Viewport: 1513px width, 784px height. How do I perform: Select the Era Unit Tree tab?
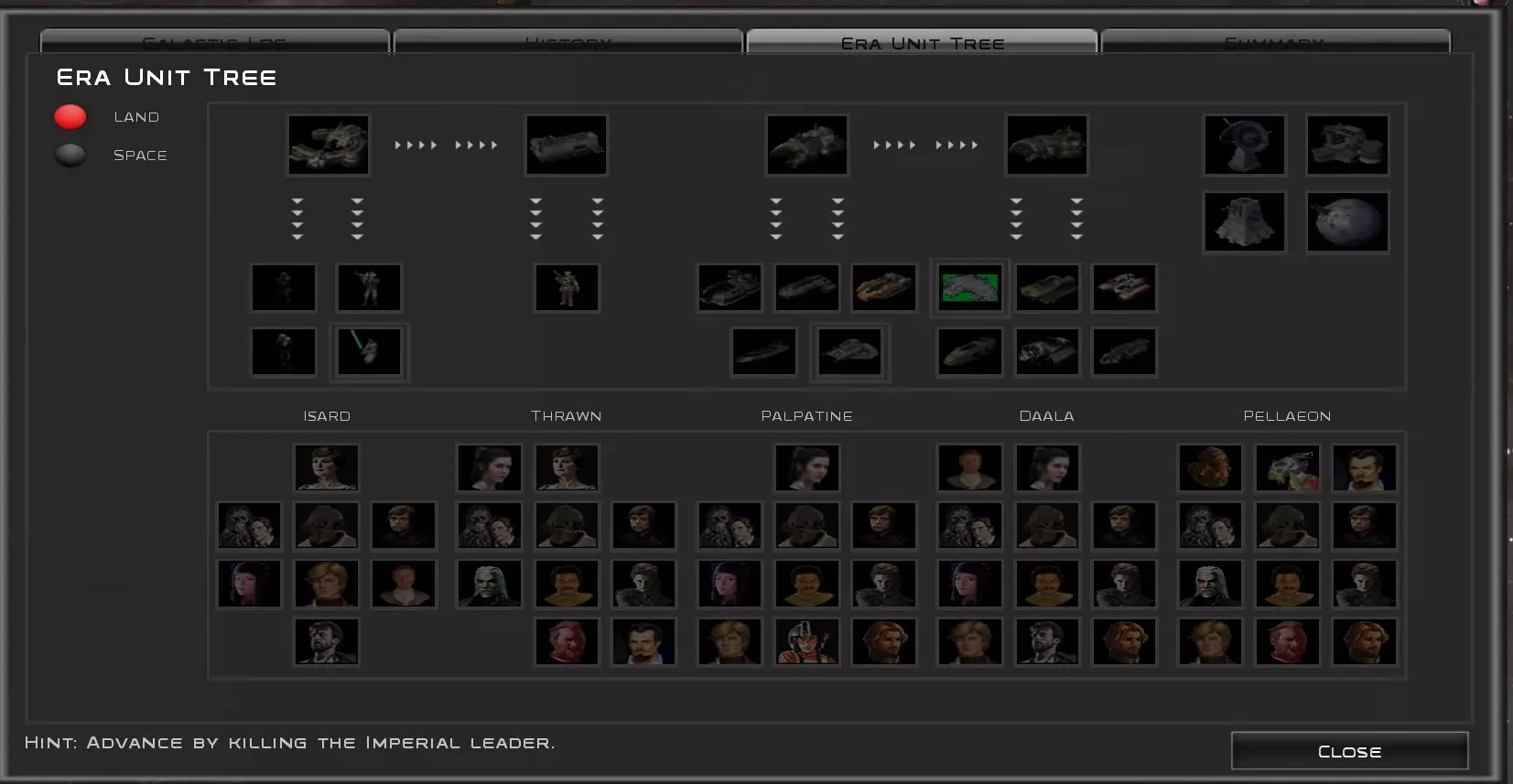pos(922,42)
